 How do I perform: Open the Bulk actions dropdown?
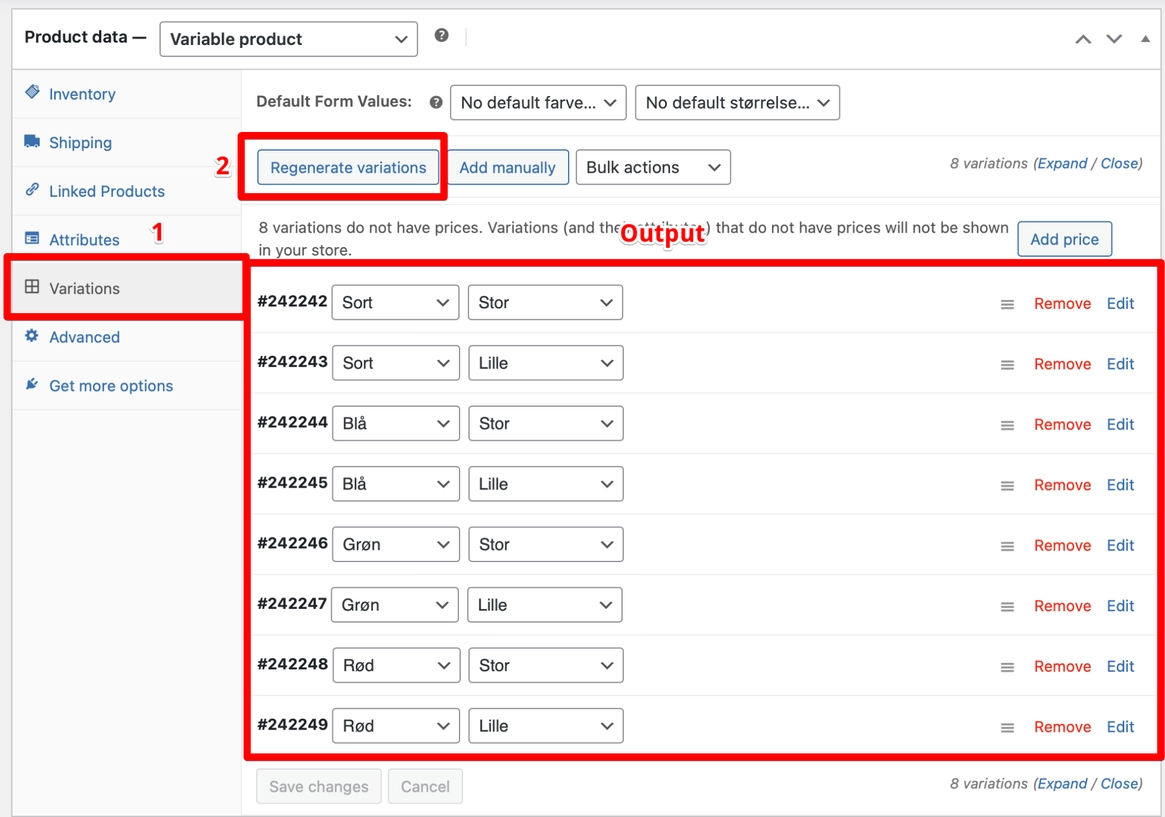(653, 168)
